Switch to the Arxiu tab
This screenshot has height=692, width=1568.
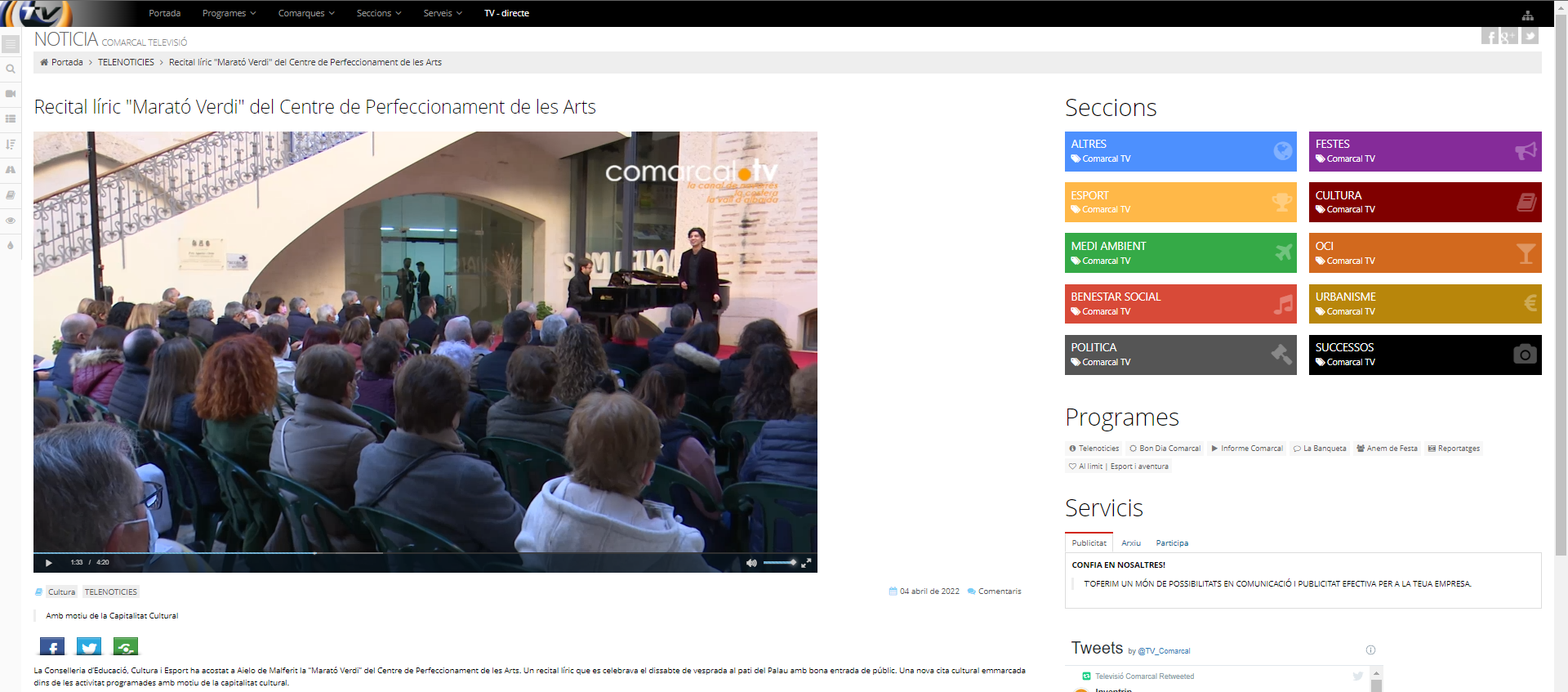1131,542
